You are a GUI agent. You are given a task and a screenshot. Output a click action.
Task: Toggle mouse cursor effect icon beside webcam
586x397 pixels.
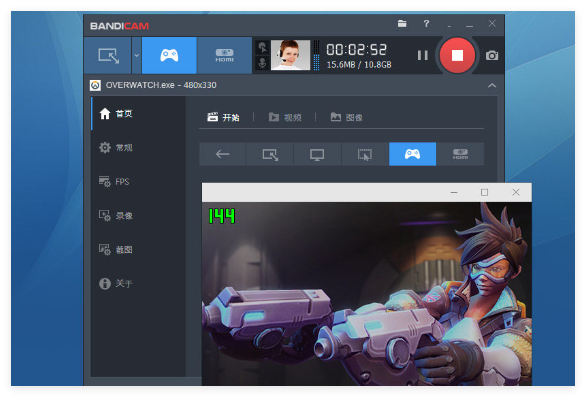(262, 47)
